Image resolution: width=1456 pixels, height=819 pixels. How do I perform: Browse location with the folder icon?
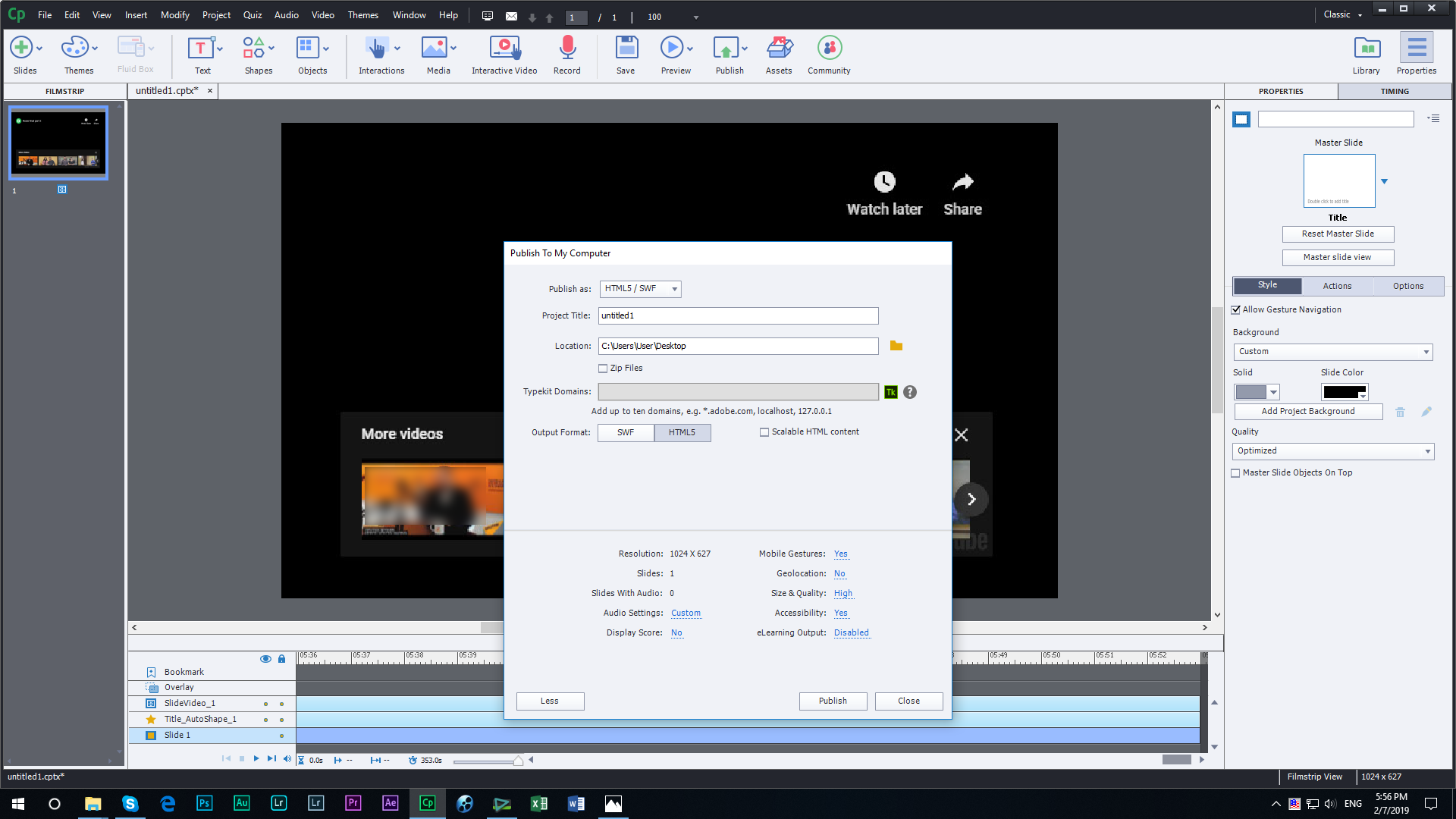[x=896, y=346]
